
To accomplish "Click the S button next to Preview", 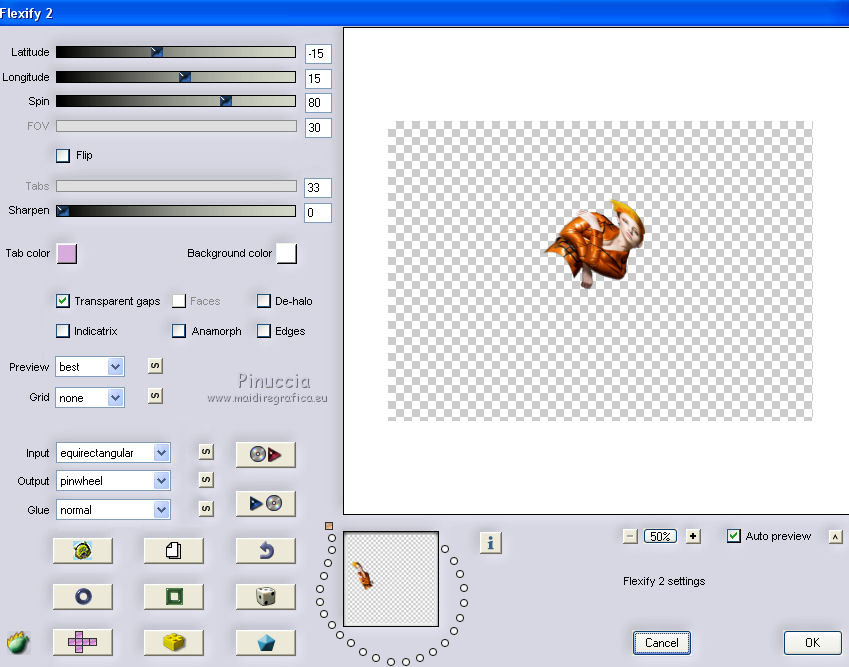I will pos(155,366).
